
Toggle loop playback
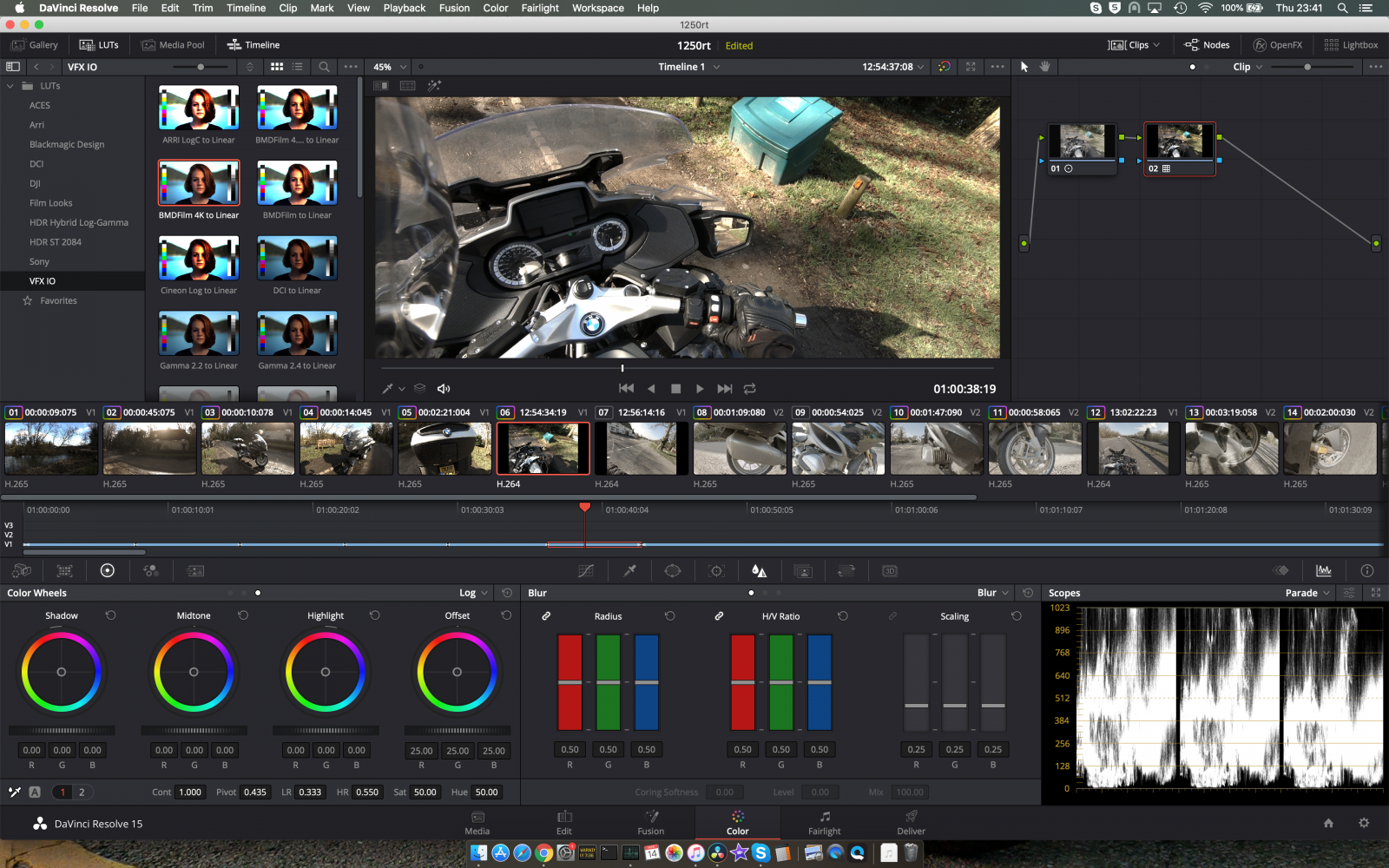(x=749, y=389)
